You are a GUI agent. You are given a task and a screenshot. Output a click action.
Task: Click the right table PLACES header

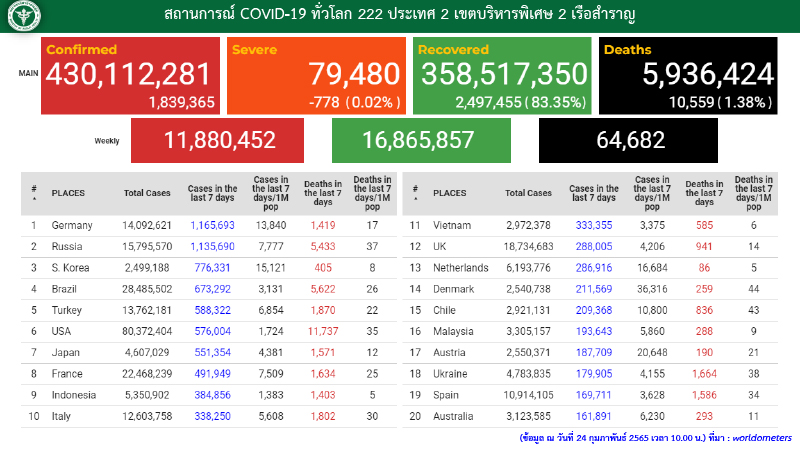[x=449, y=193]
